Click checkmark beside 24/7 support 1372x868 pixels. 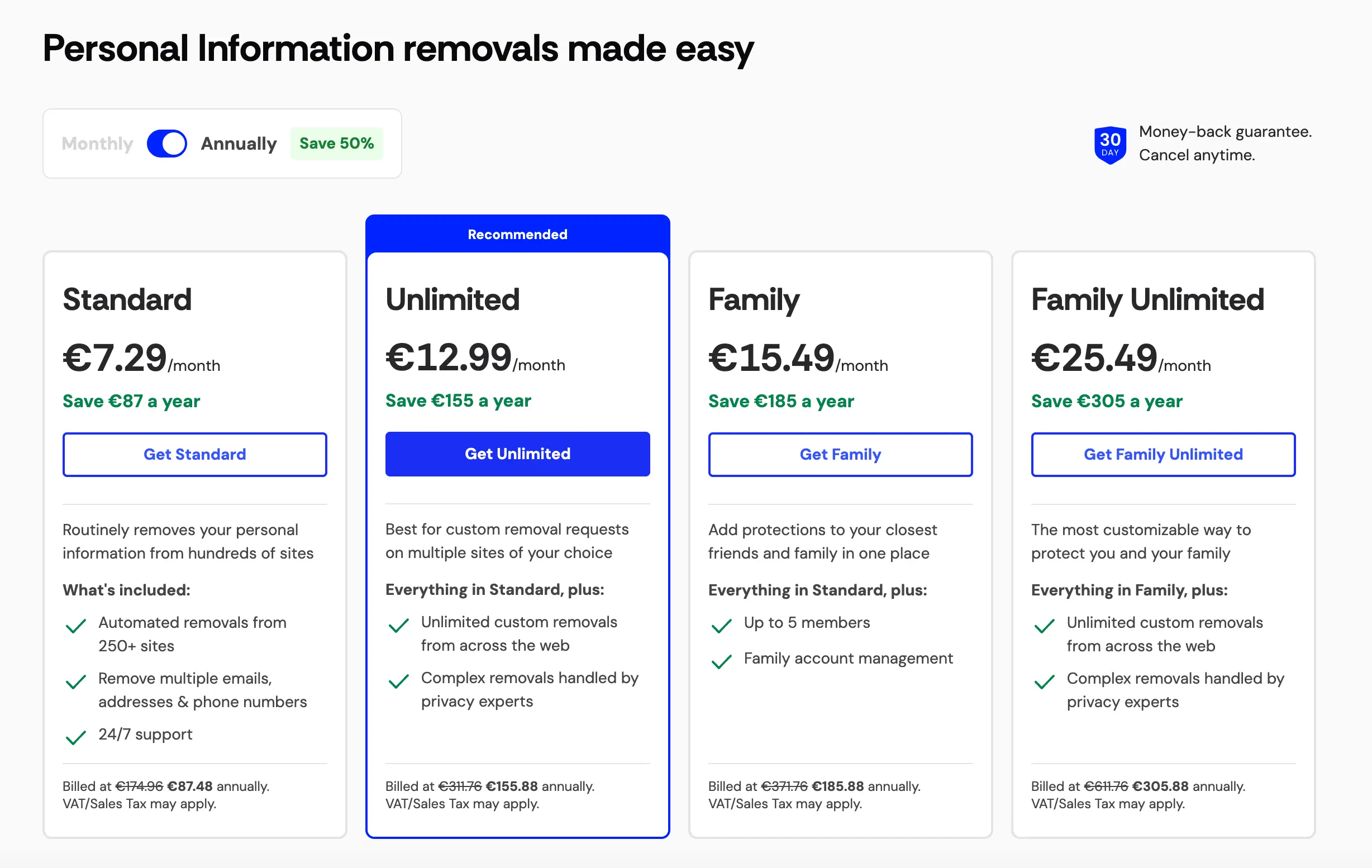tap(76, 737)
